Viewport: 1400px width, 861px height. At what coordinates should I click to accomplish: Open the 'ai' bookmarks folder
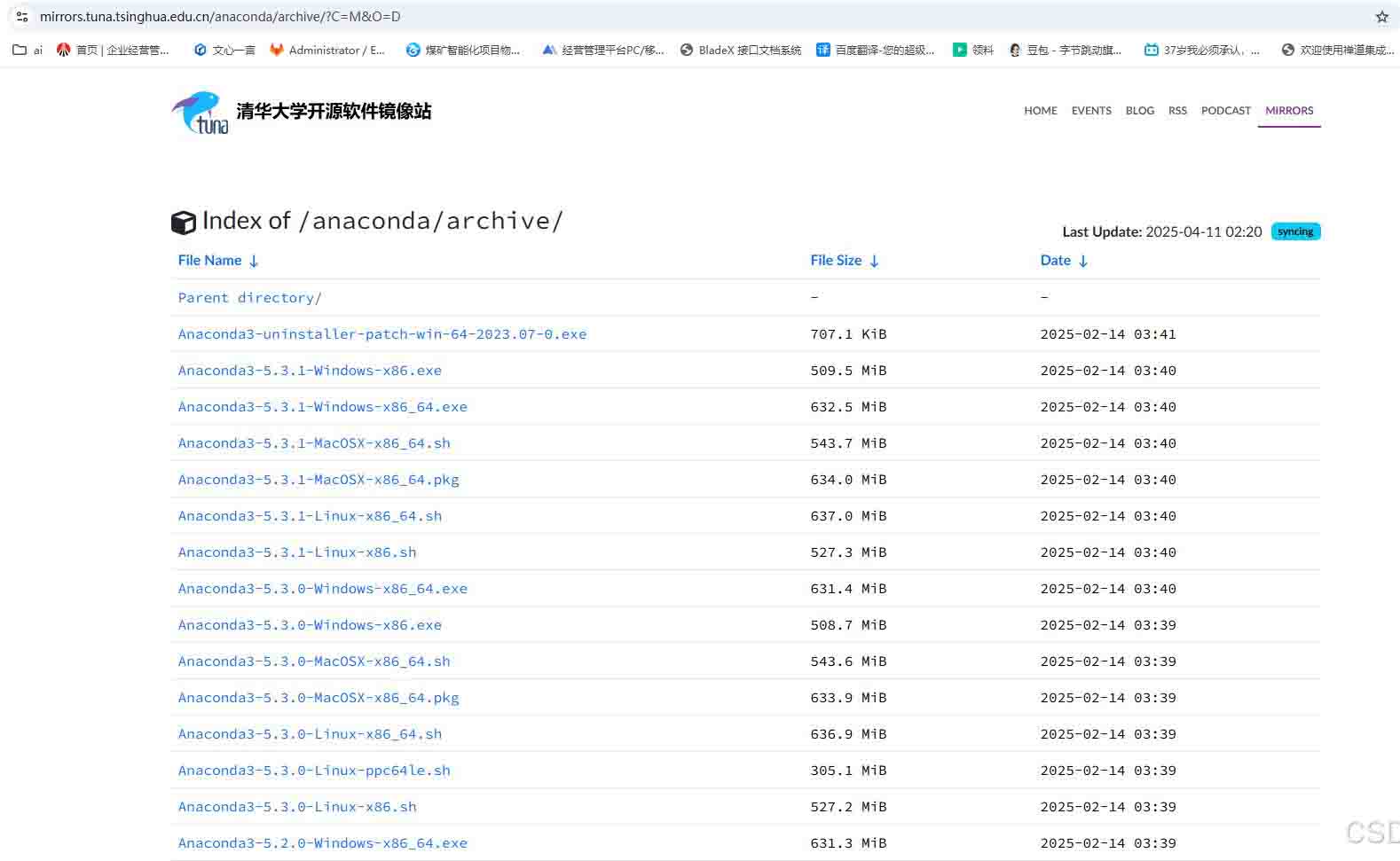(28, 51)
